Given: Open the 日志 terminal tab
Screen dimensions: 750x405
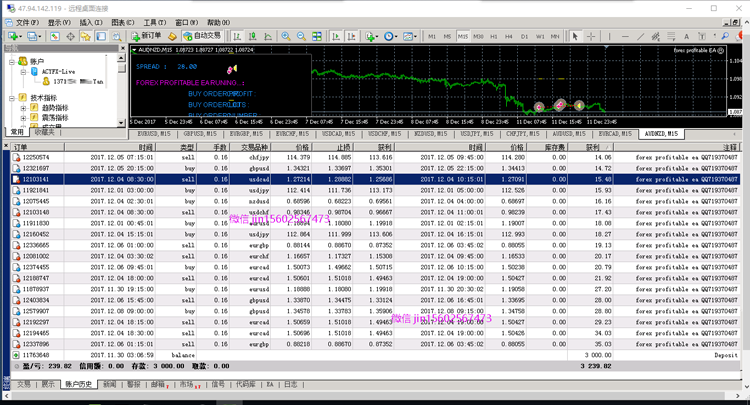Looking at the screenshot, I should click(291, 384).
